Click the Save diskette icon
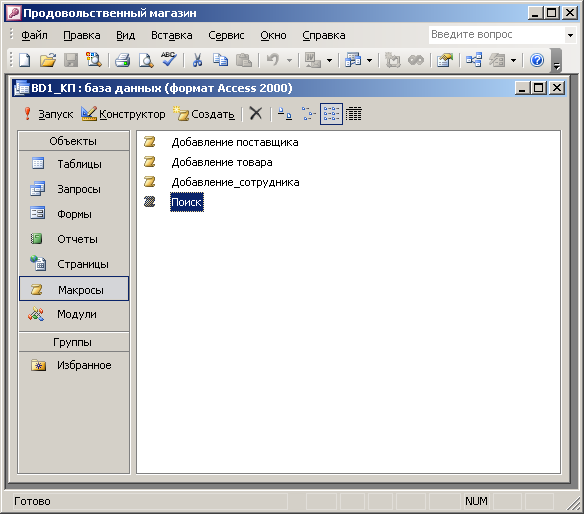Image resolution: width=584 pixels, height=514 pixels. pos(70,60)
